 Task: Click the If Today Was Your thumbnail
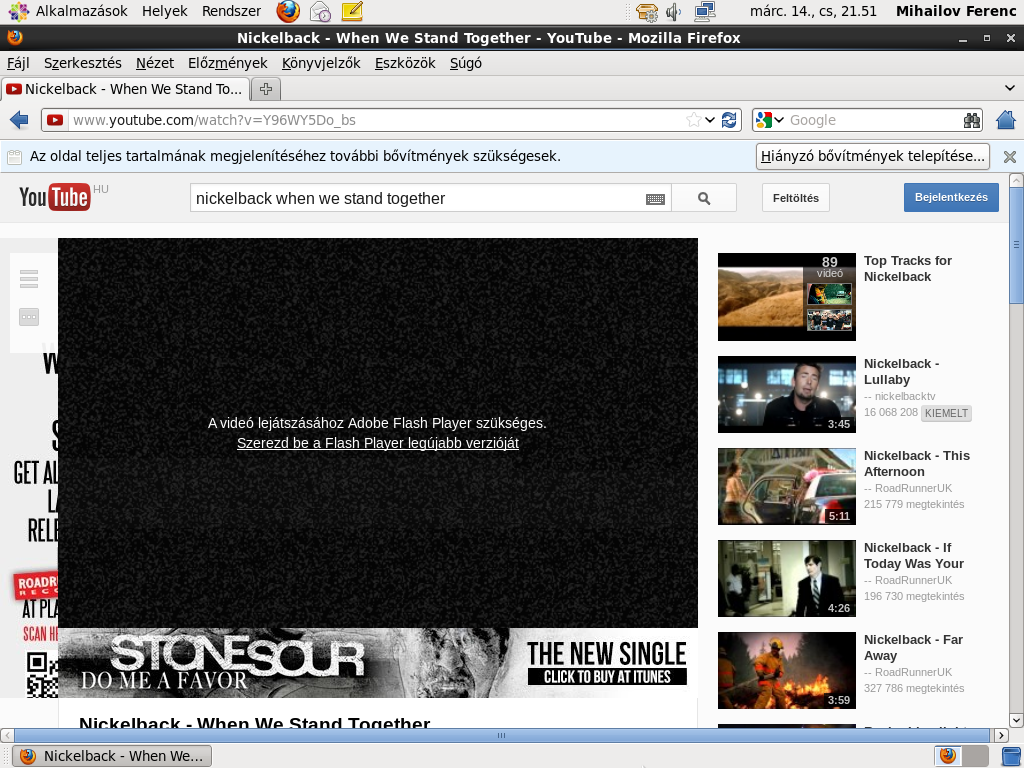pos(786,579)
